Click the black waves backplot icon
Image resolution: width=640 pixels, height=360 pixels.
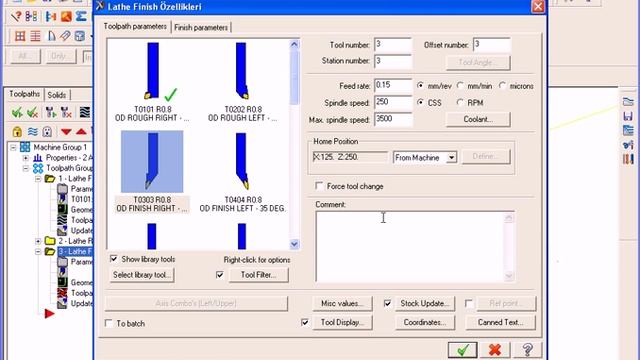click(x=84, y=112)
